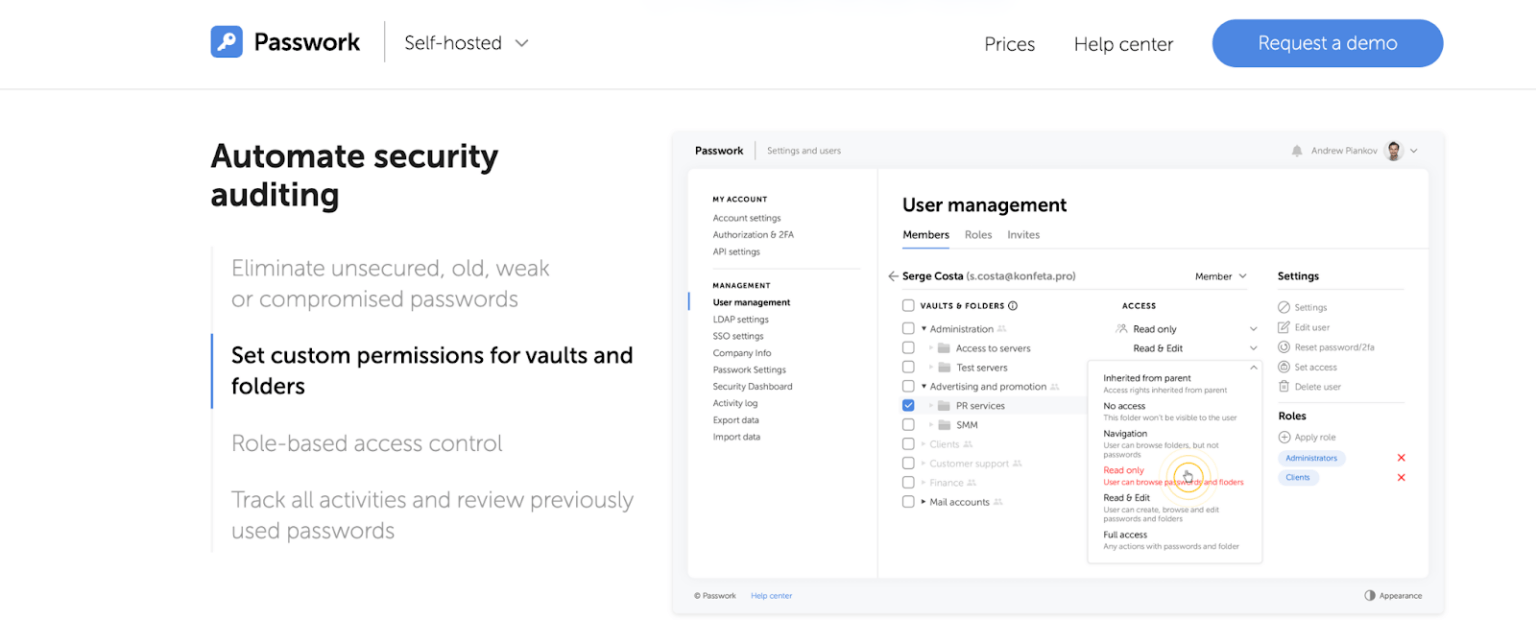
Task: Click the folder icon of PR services
Action: point(943,405)
